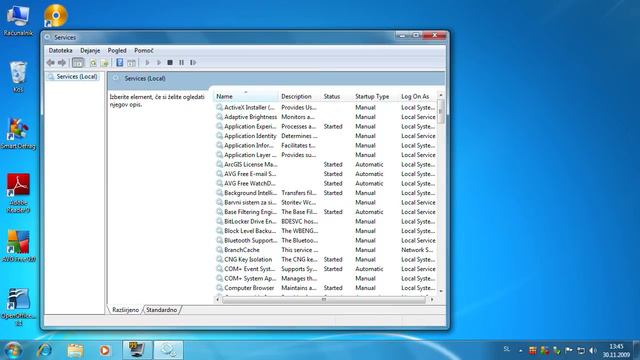Click the horizontal scrollbar right arrow
Image resolution: width=640 pixels, height=360 pixels.
[432, 300]
